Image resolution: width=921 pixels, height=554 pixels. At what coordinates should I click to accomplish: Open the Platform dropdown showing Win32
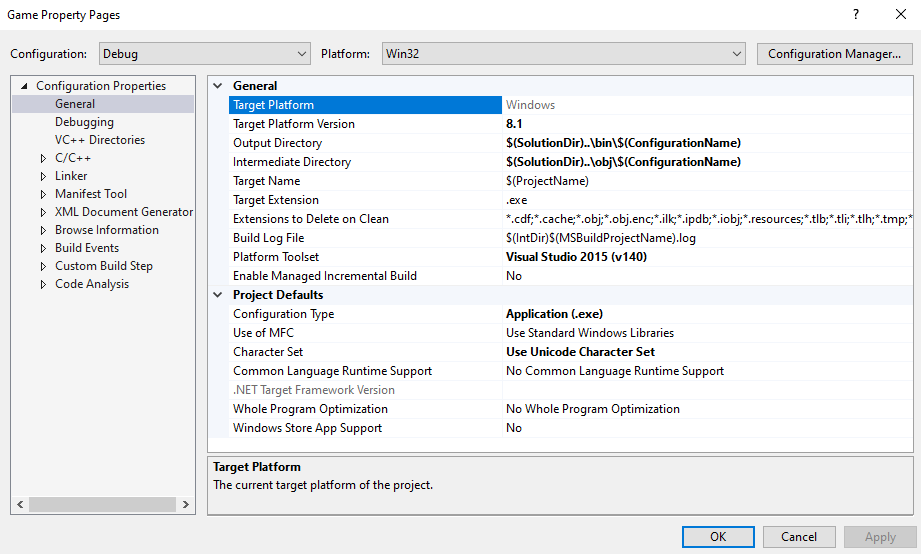(563, 53)
